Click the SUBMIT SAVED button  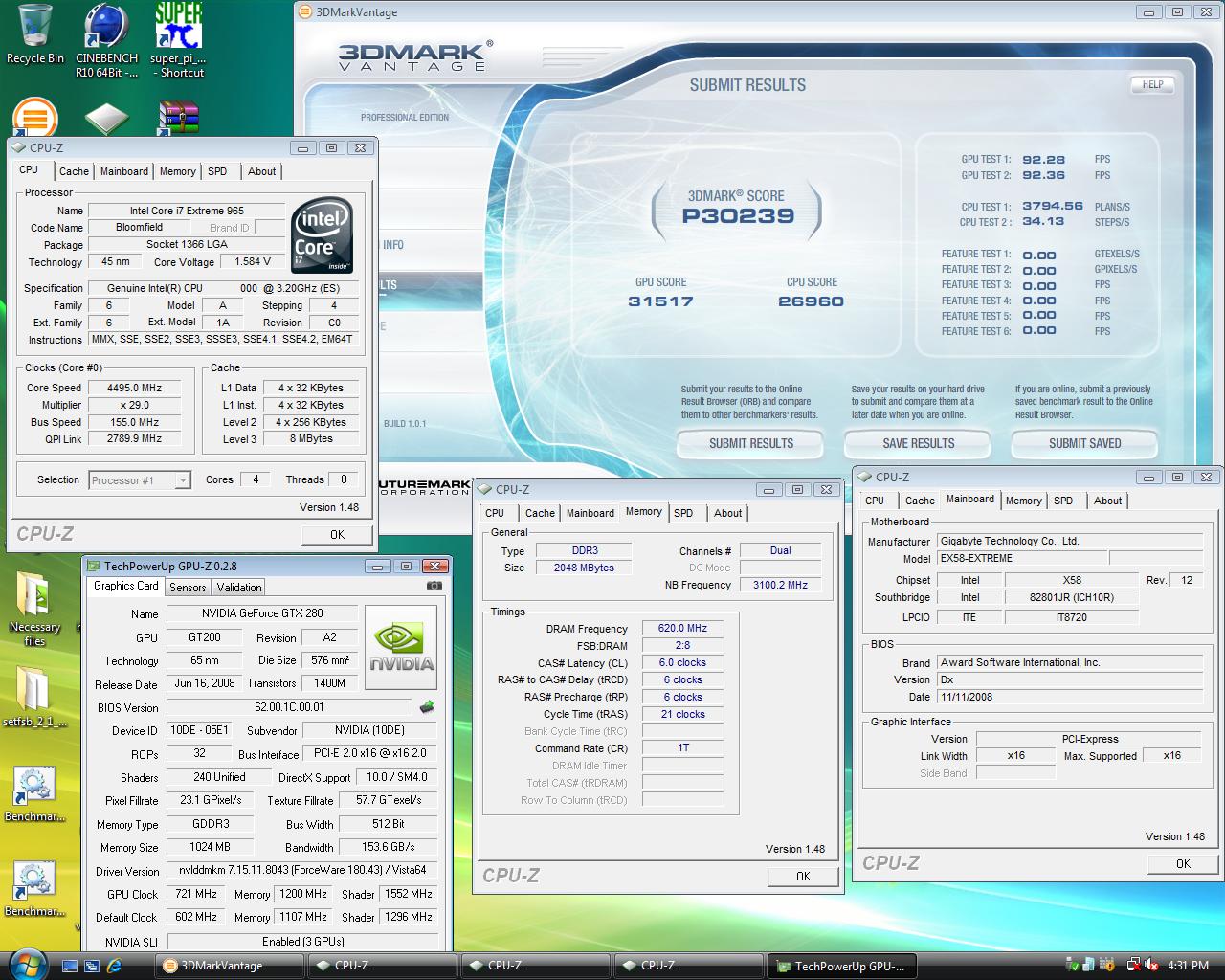(1085, 443)
